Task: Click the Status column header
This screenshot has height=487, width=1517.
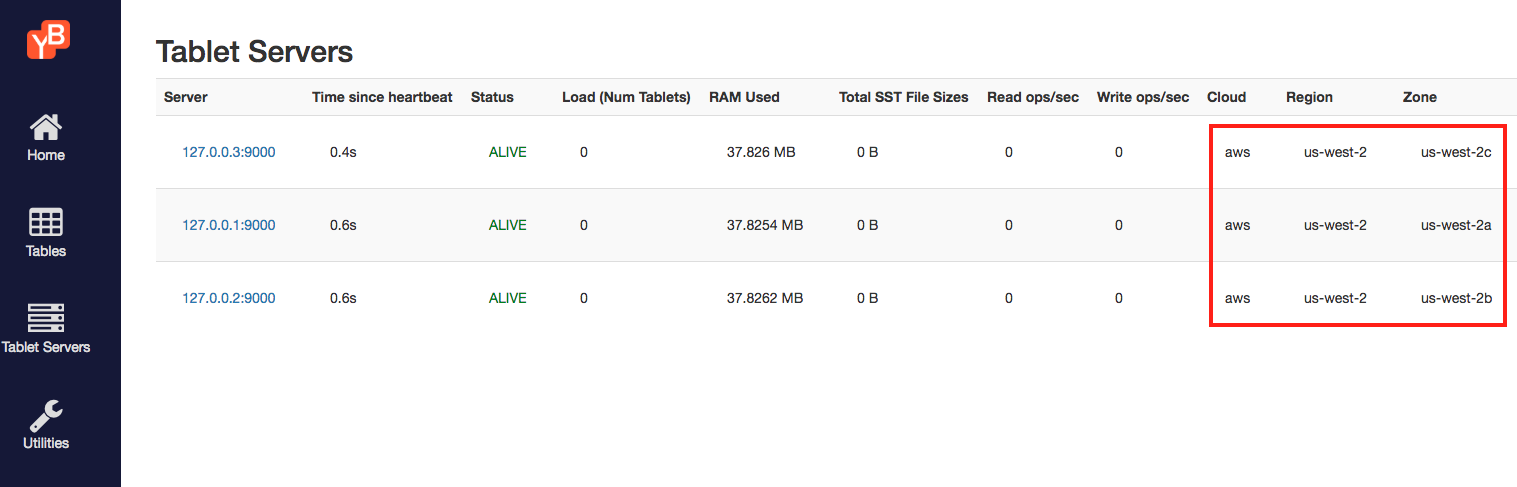Action: coord(492,97)
